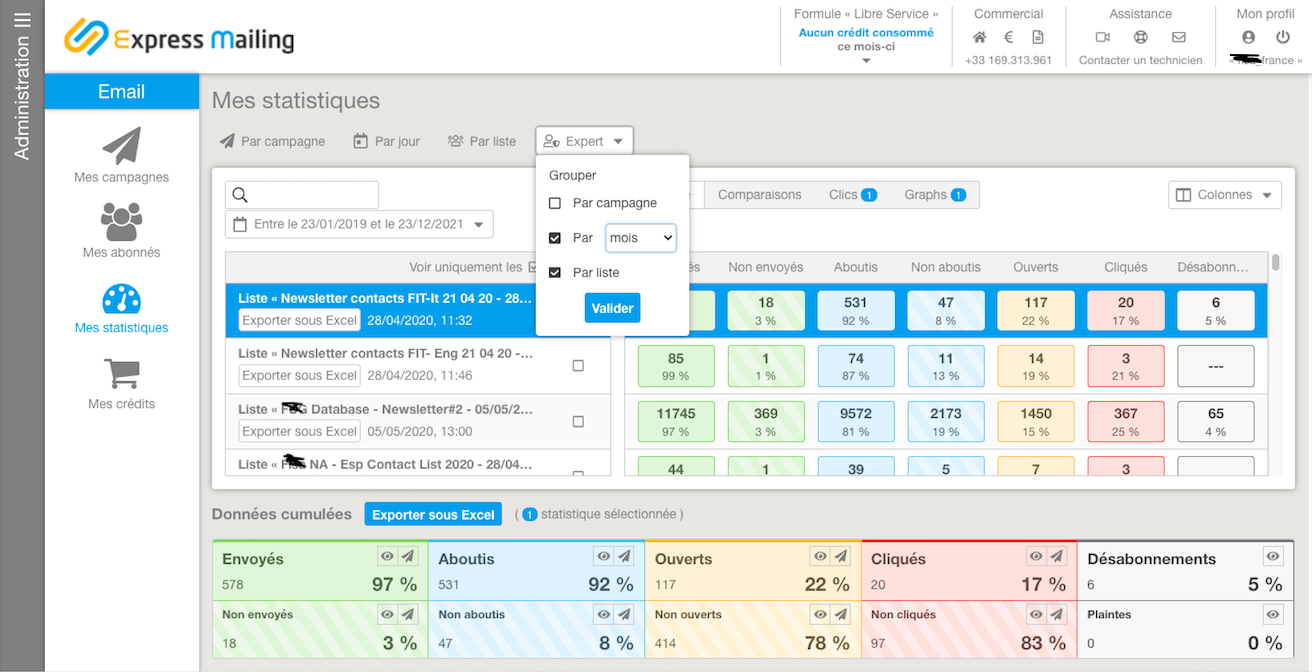1312x672 pixels.
Task: Click 11745 envoyés cell
Action: 676,422
